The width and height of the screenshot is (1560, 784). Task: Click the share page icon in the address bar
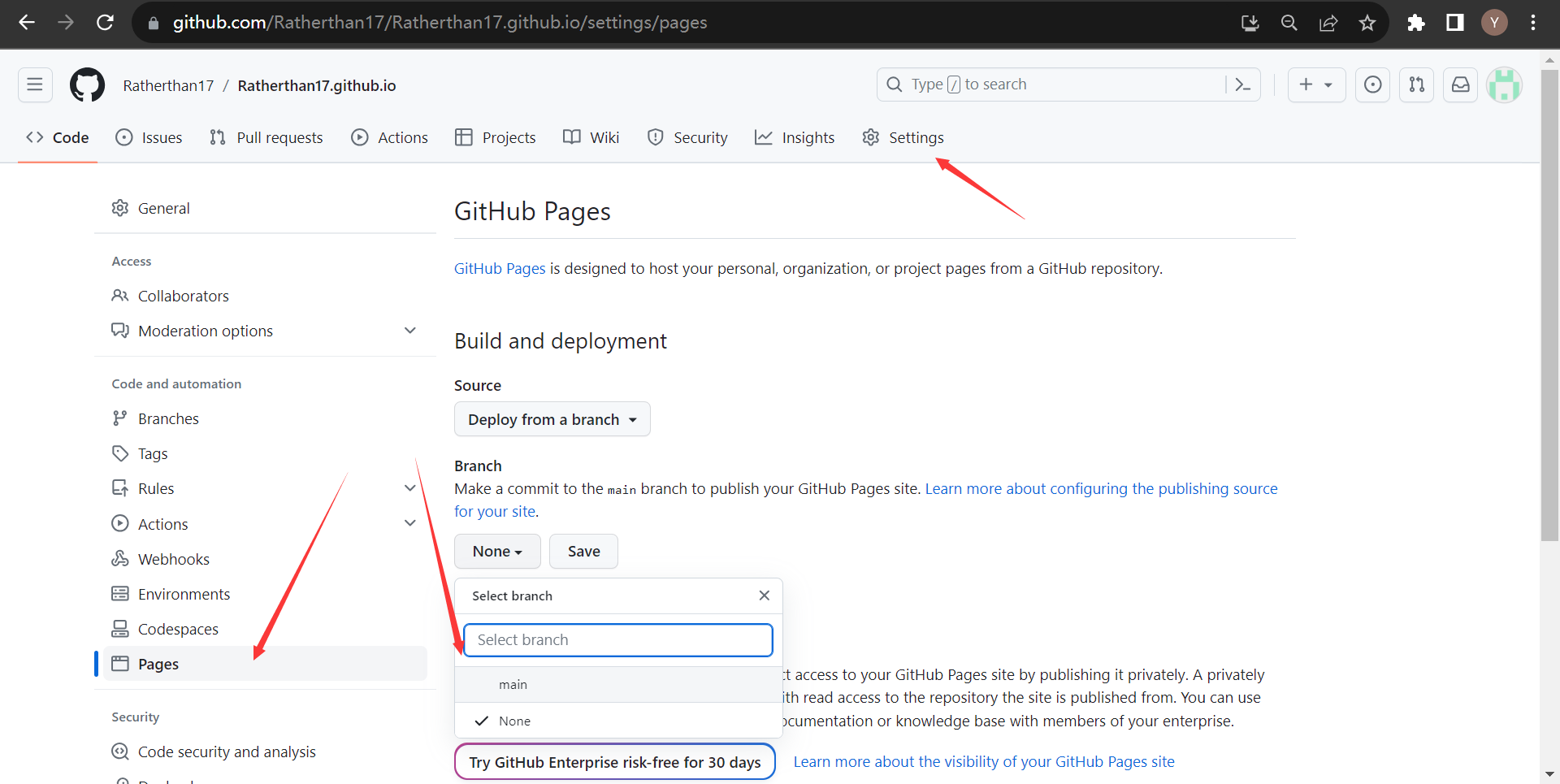coord(1328,23)
